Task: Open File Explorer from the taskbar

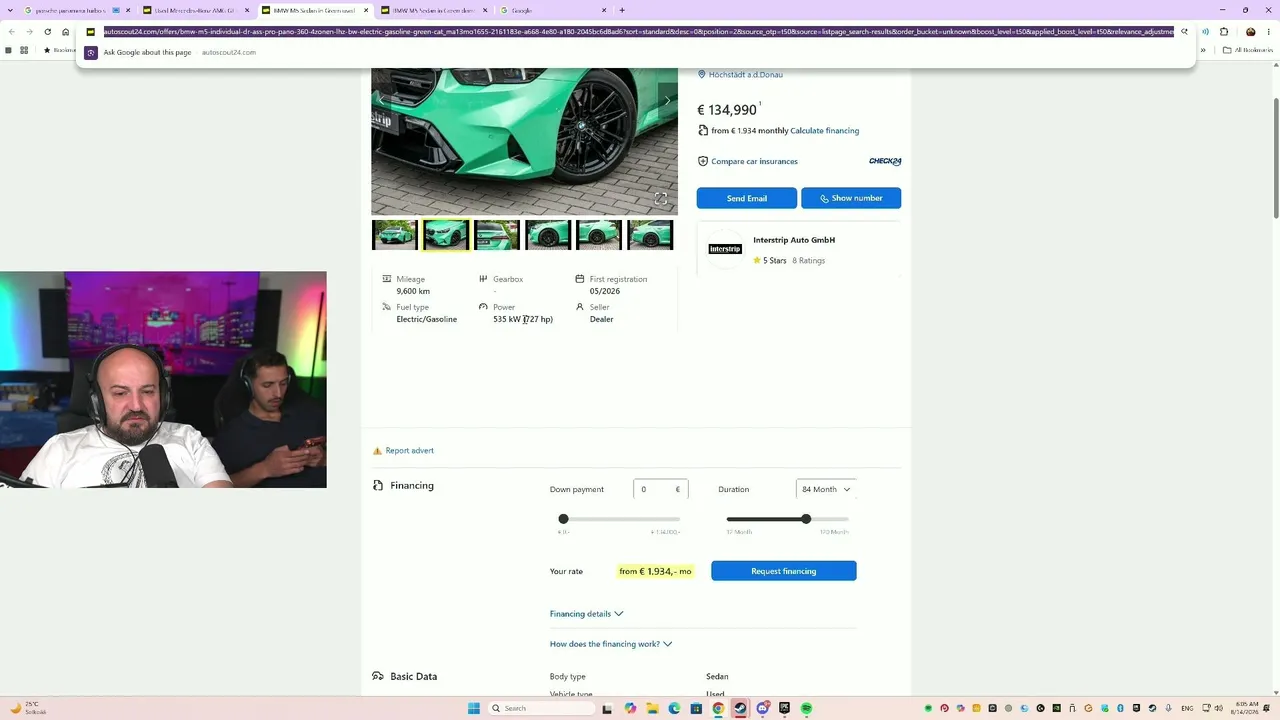Action: click(x=652, y=708)
